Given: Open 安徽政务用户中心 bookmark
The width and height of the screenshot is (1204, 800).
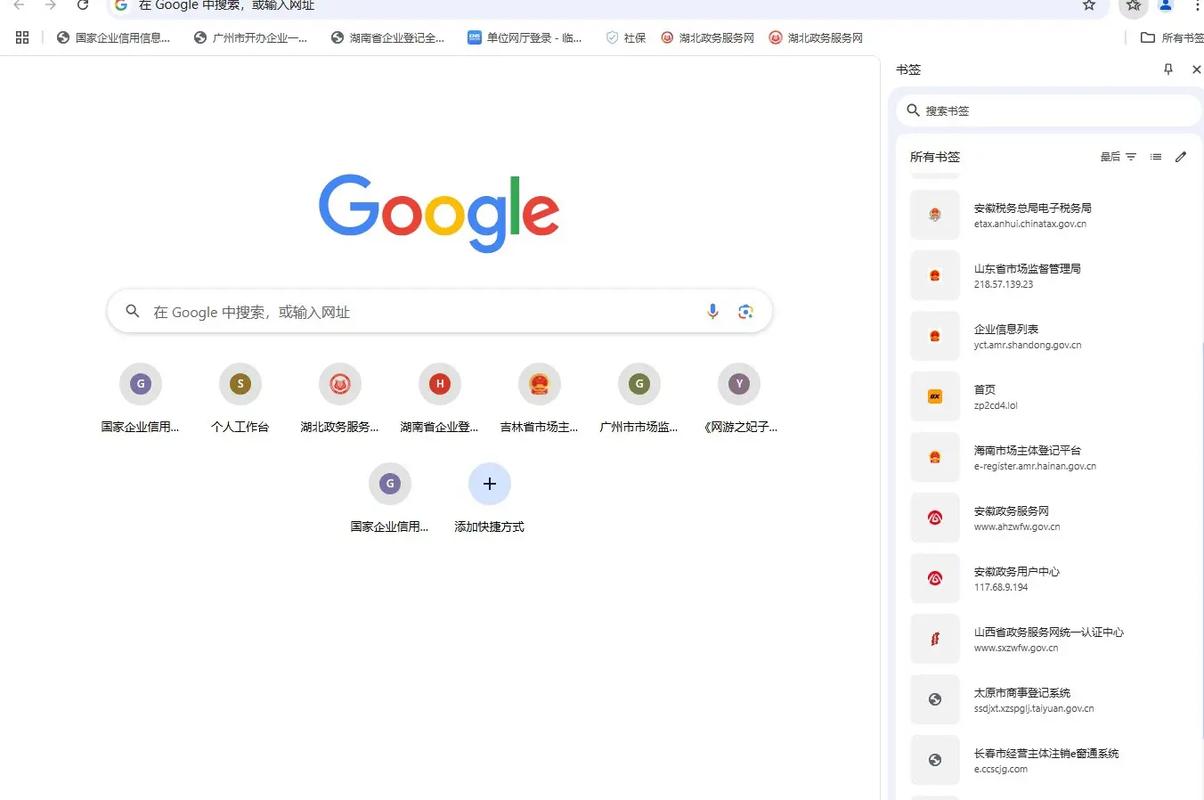Looking at the screenshot, I should pos(1050,579).
